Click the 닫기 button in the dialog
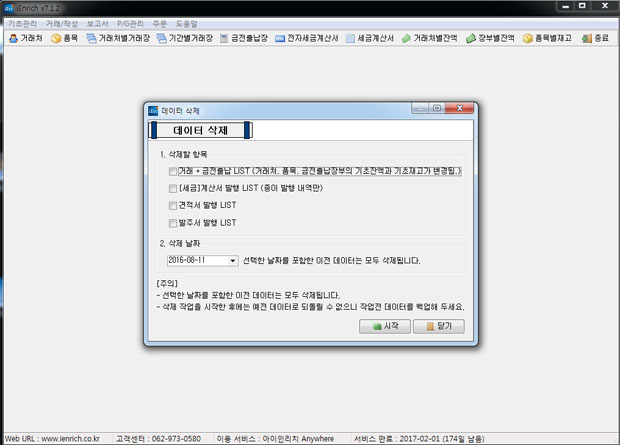 [x=438, y=327]
